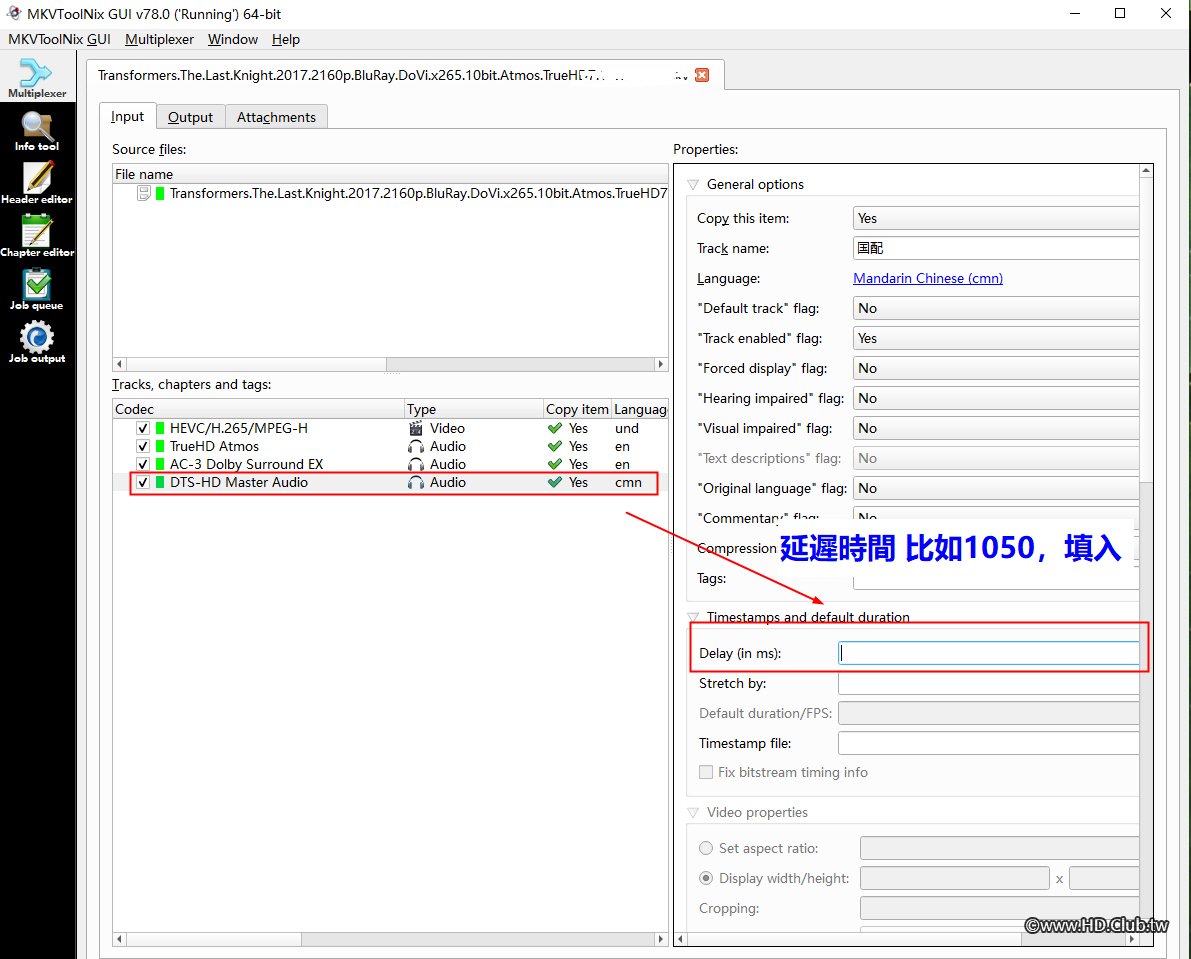This screenshot has width=1191, height=959.
Task: Click the Delay (in ms) input field
Action: click(989, 654)
